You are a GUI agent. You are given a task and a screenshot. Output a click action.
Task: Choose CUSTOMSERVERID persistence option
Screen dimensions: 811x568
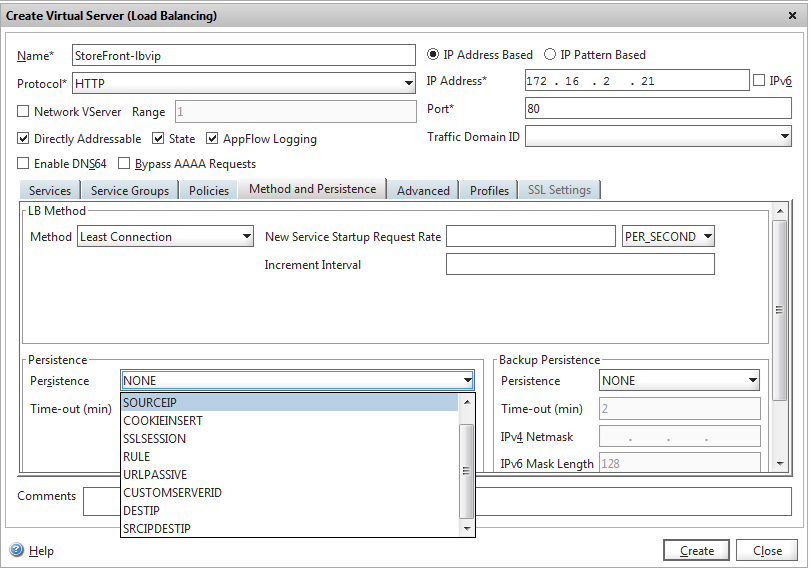tap(290, 492)
